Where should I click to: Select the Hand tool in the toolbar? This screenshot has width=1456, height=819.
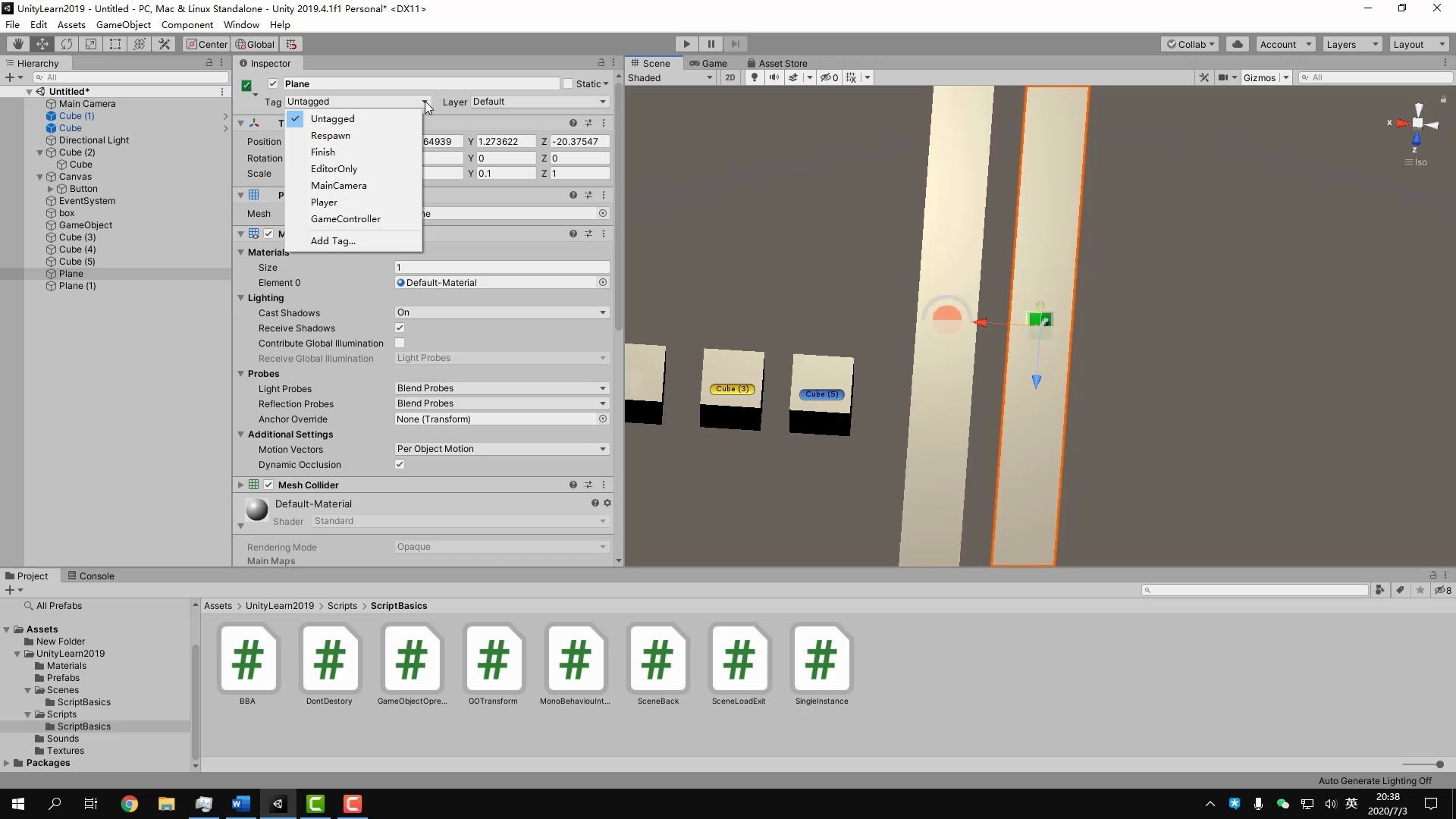point(17,44)
